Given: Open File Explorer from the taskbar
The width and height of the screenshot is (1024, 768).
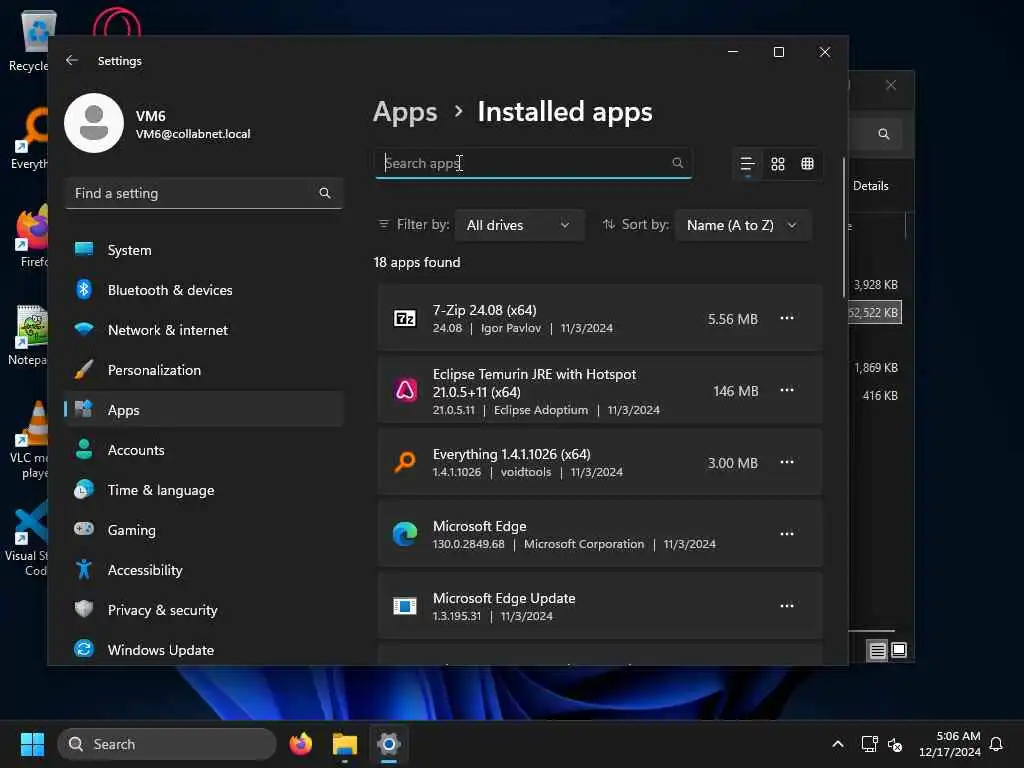Looking at the screenshot, I should tap(345, 744).
